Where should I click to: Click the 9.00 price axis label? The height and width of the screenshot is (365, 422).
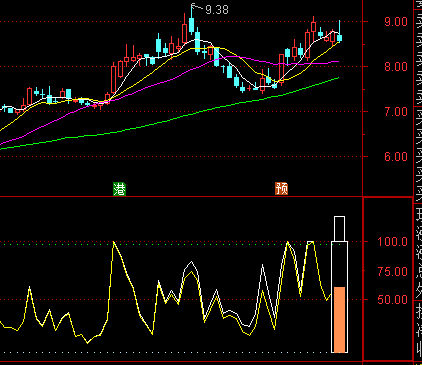point(396,22)
